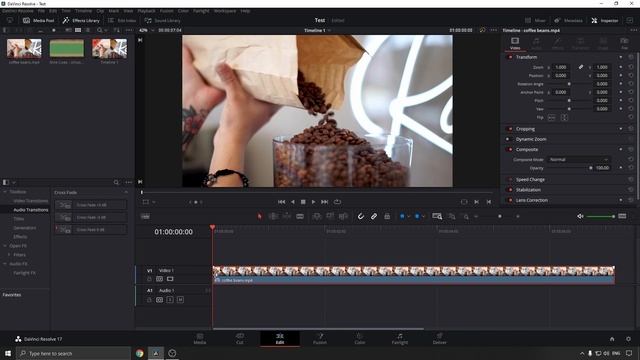
Task: Click the Opacity value field
Action: 602,168
